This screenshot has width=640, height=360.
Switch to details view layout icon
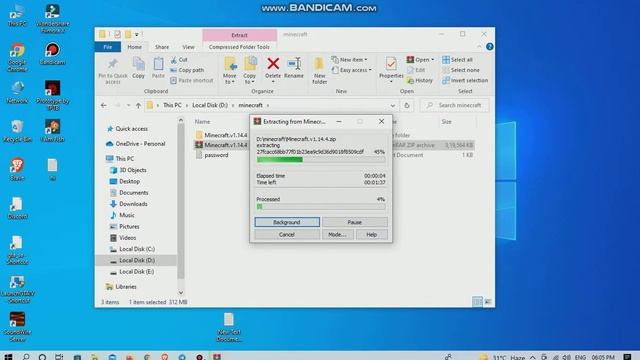477,302
